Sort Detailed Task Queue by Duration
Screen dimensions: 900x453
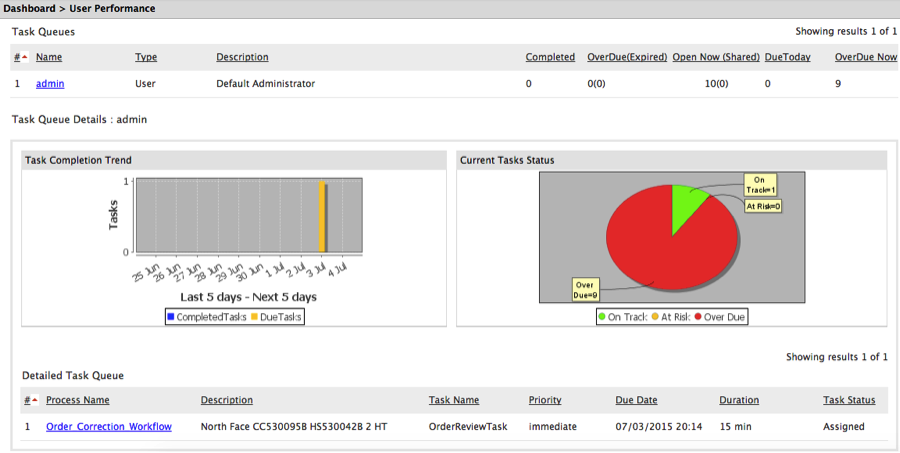[739, 400]
